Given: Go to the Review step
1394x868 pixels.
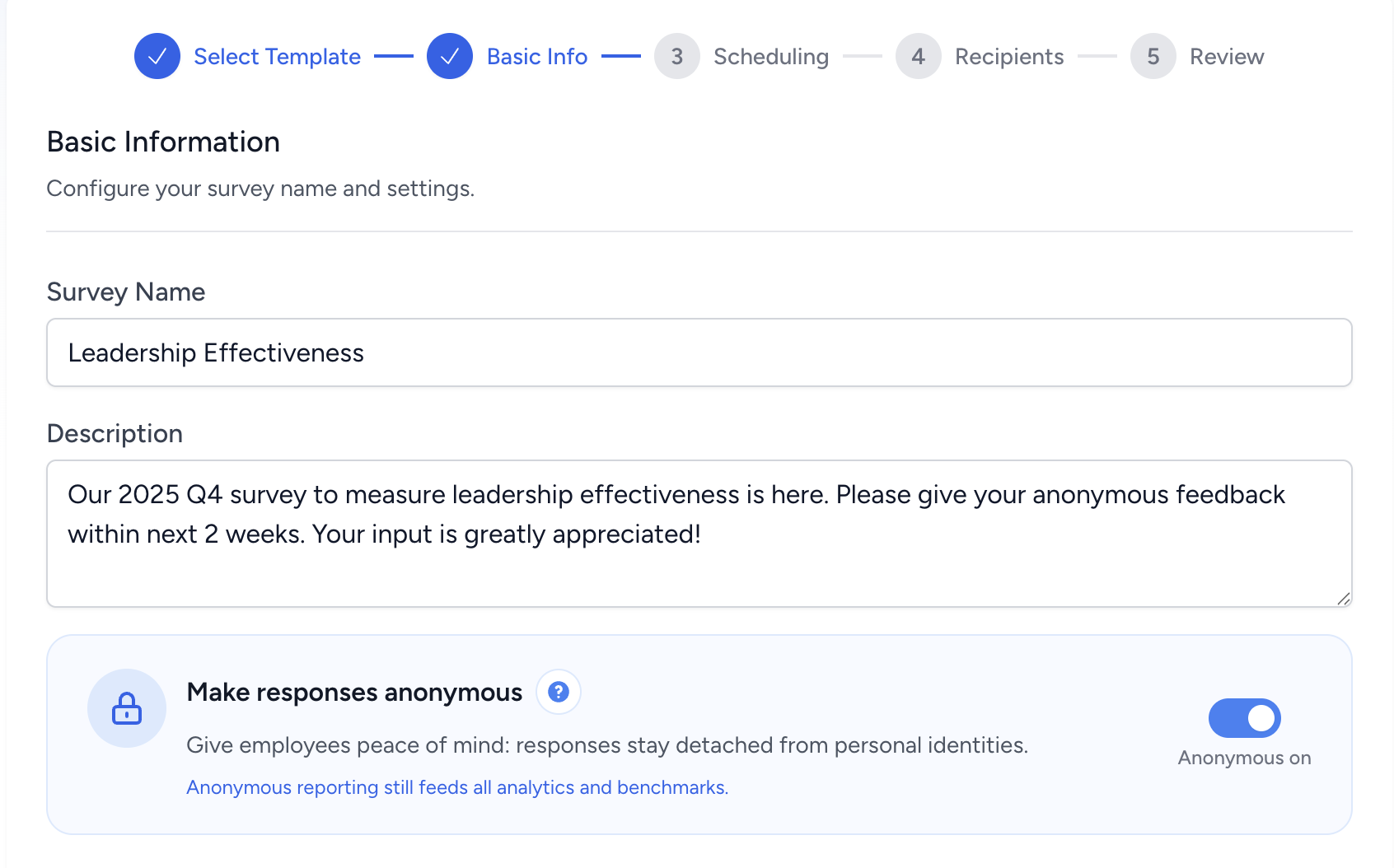Looking at the screenshot, I should pos(1227,56).
